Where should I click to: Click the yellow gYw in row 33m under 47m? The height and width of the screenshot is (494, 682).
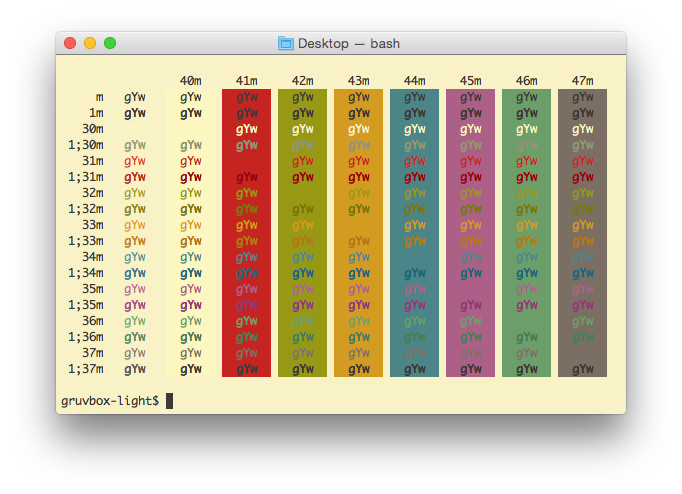pyautogui.click(x=583, y=226)
